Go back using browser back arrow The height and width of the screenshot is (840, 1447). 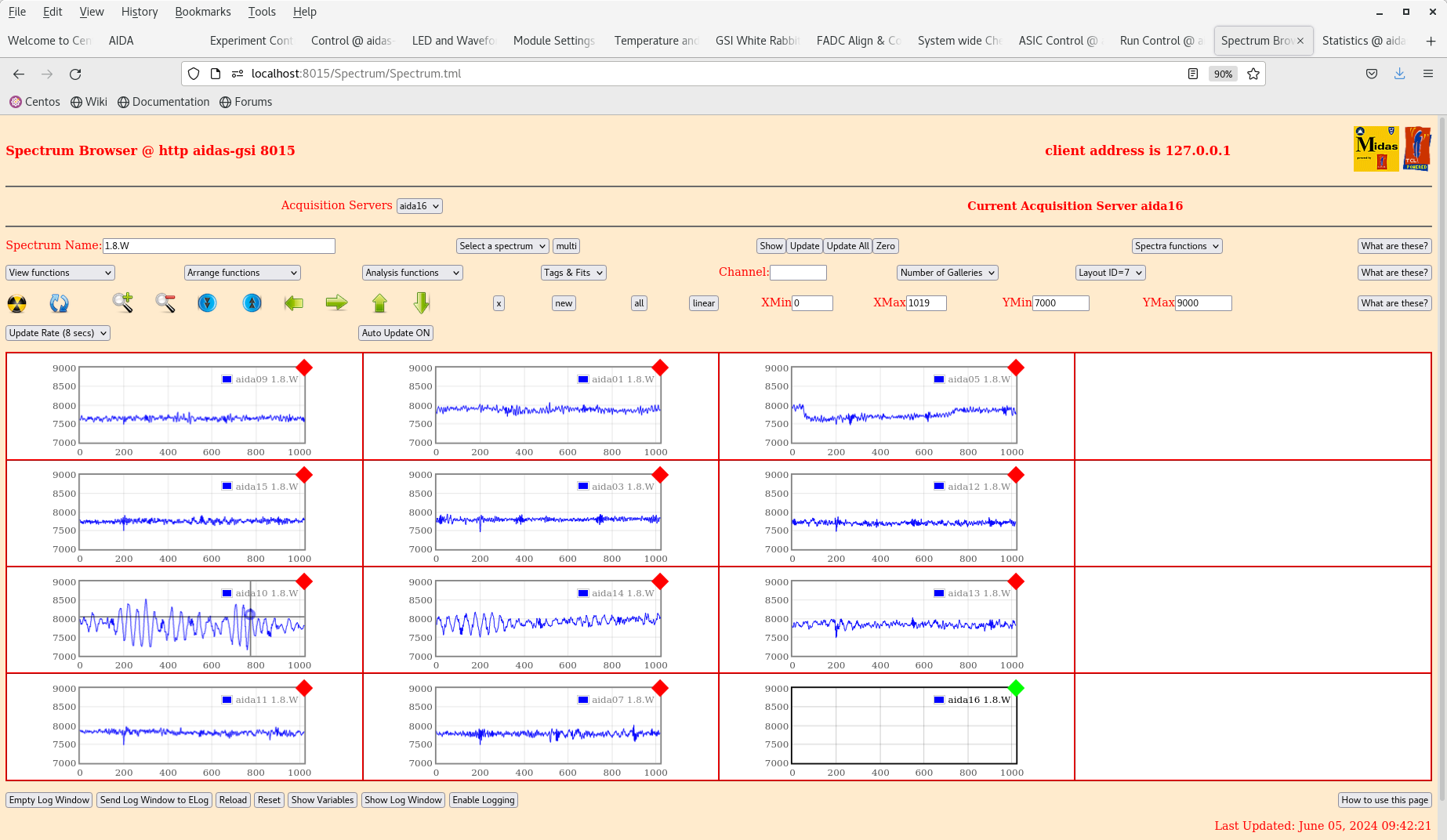tap(19, 74)
